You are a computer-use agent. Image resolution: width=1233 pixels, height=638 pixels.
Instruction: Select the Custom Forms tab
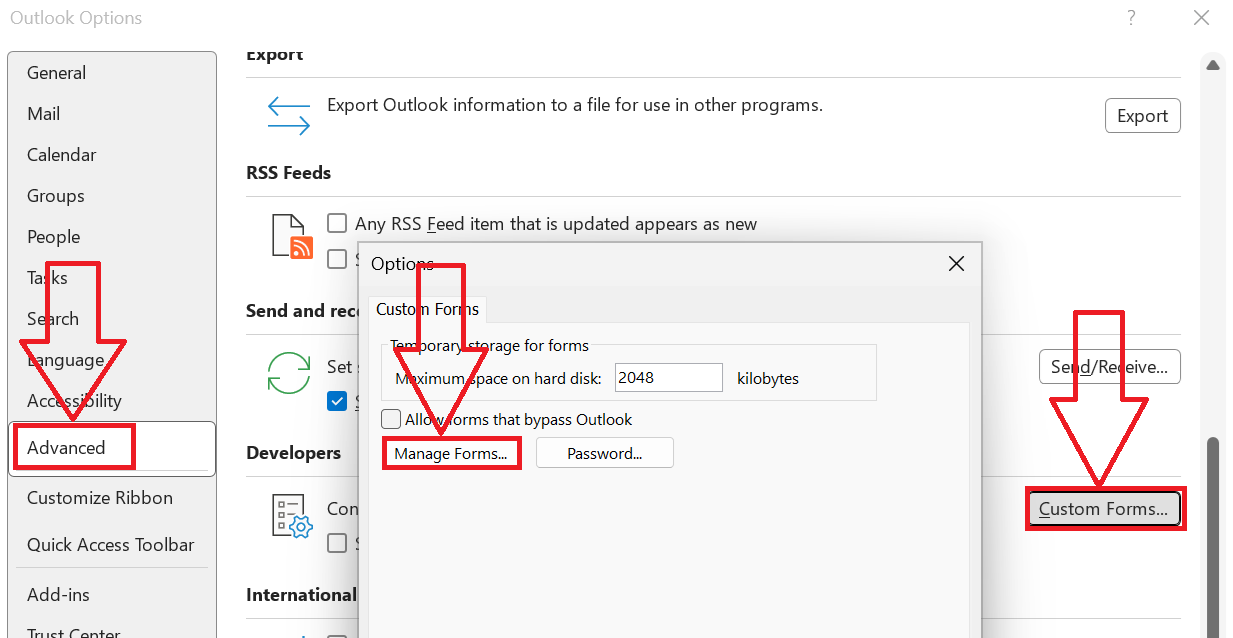click(x=427, y=310)
